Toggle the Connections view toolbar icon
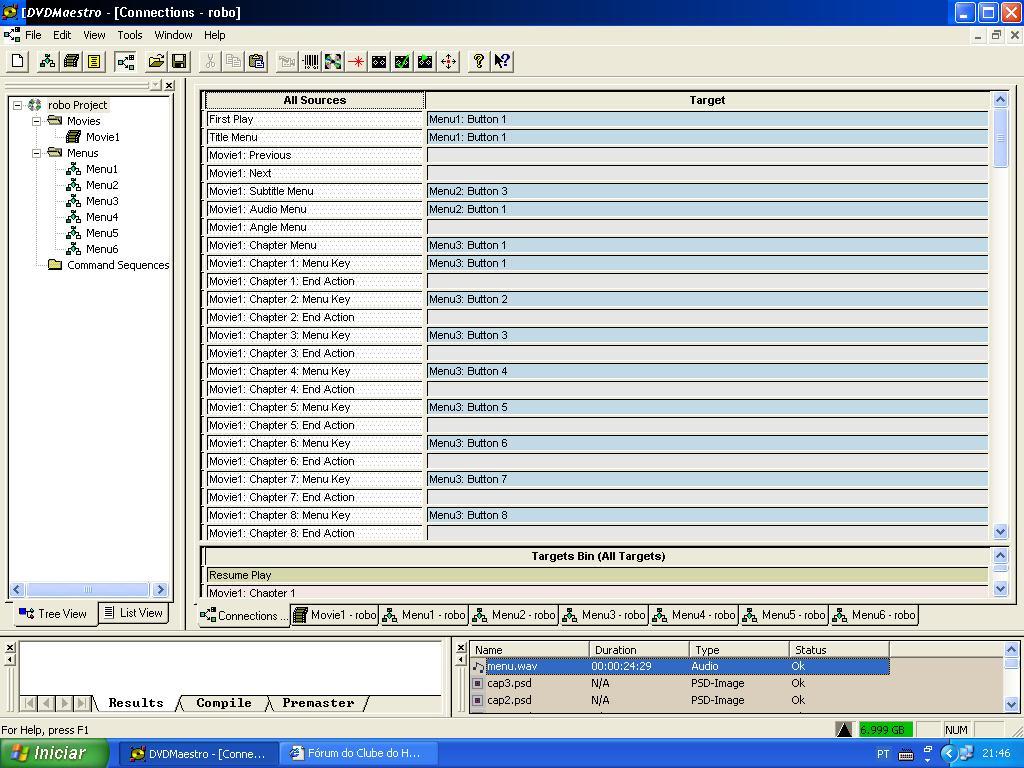Viewport: 1024px width, 768px height. point(125,62)
